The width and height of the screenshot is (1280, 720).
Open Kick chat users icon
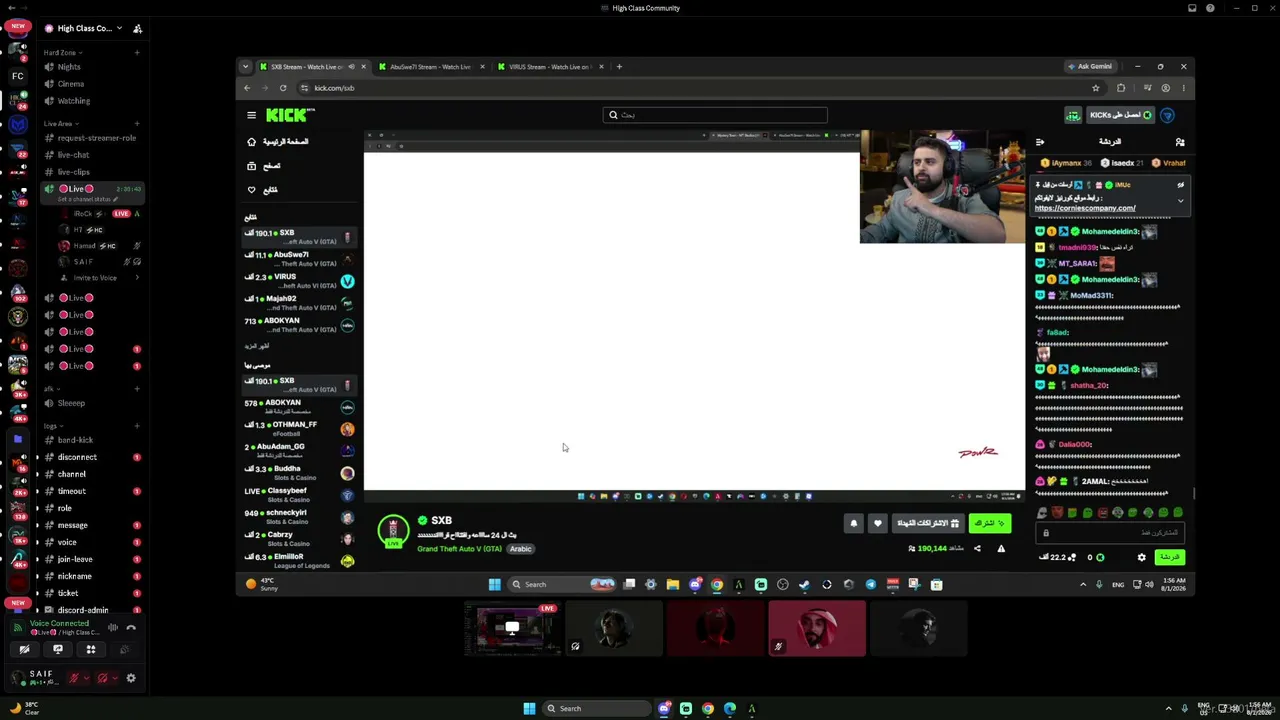coord(1180,142)
